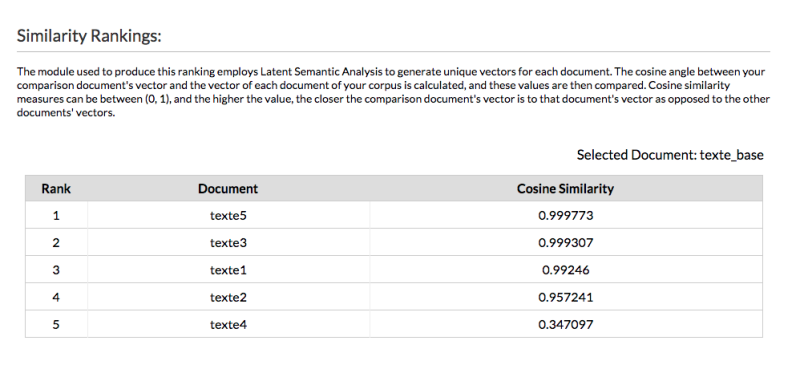800x365 pixels.
Task: Click rank number 2 cell
Action: (x=56, y=242)
